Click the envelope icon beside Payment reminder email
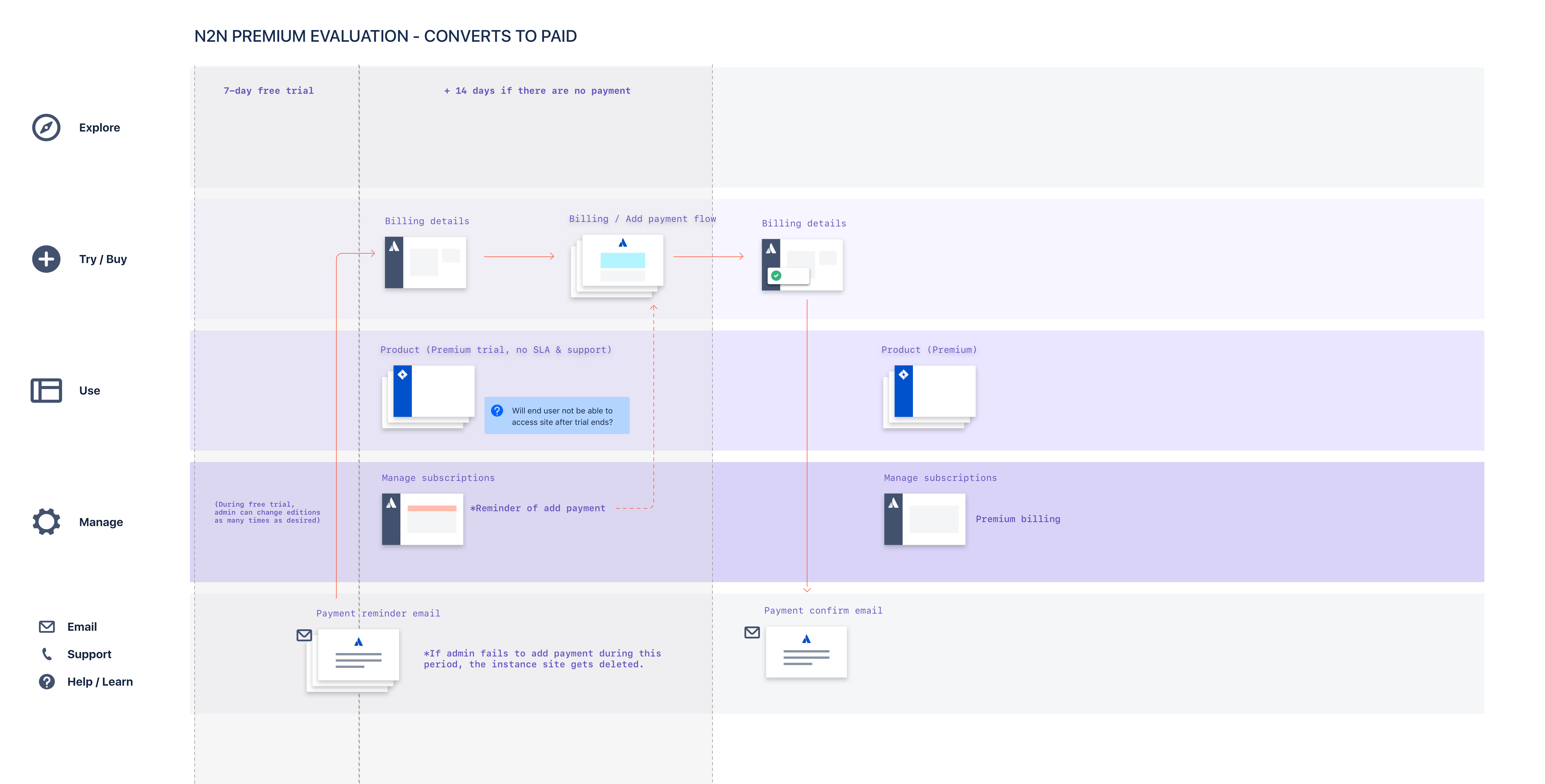The image size is (1545, 784). point(304,635)
